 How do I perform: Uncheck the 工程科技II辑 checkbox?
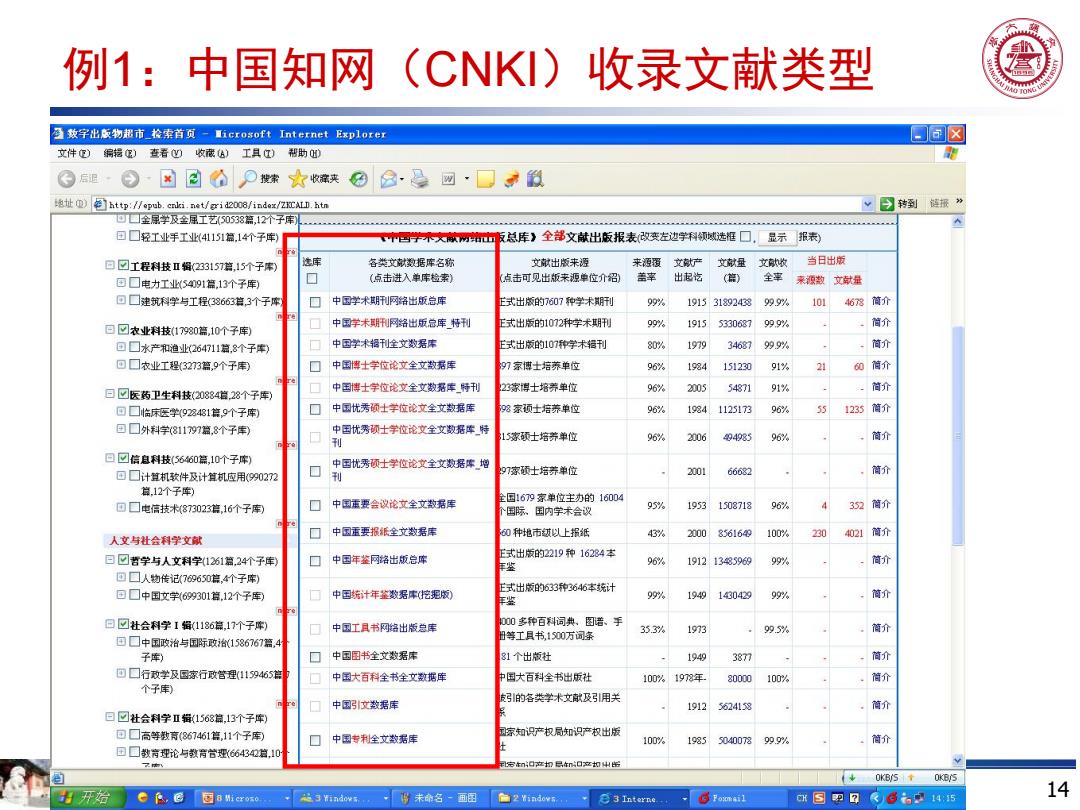click(123, 265)
